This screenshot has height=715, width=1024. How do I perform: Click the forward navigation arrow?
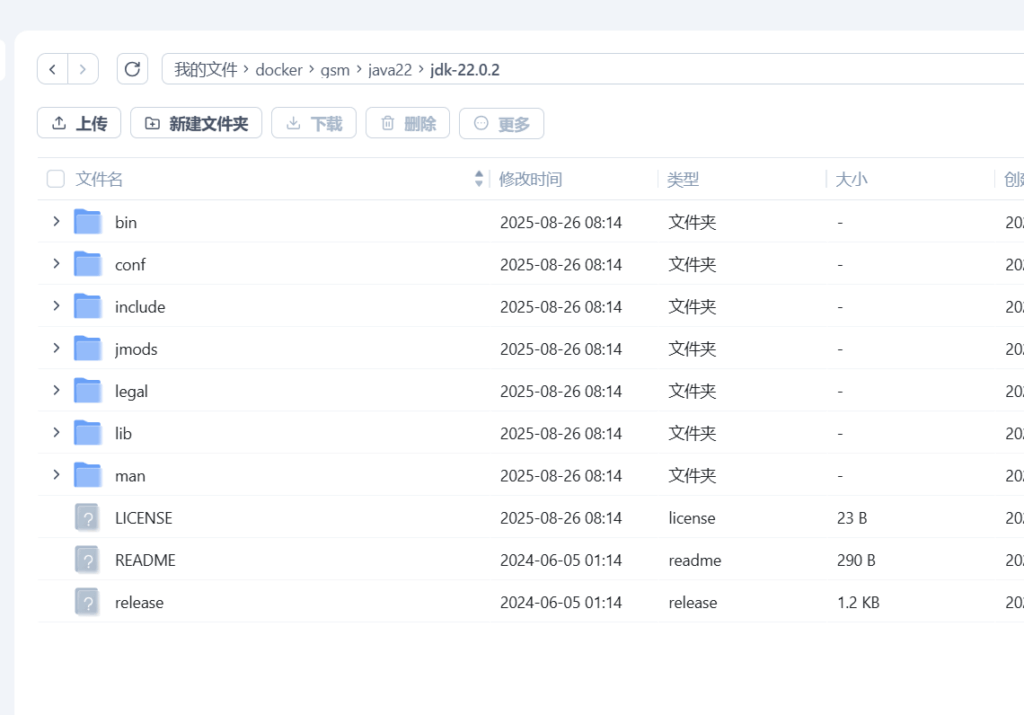coord(82,68)
